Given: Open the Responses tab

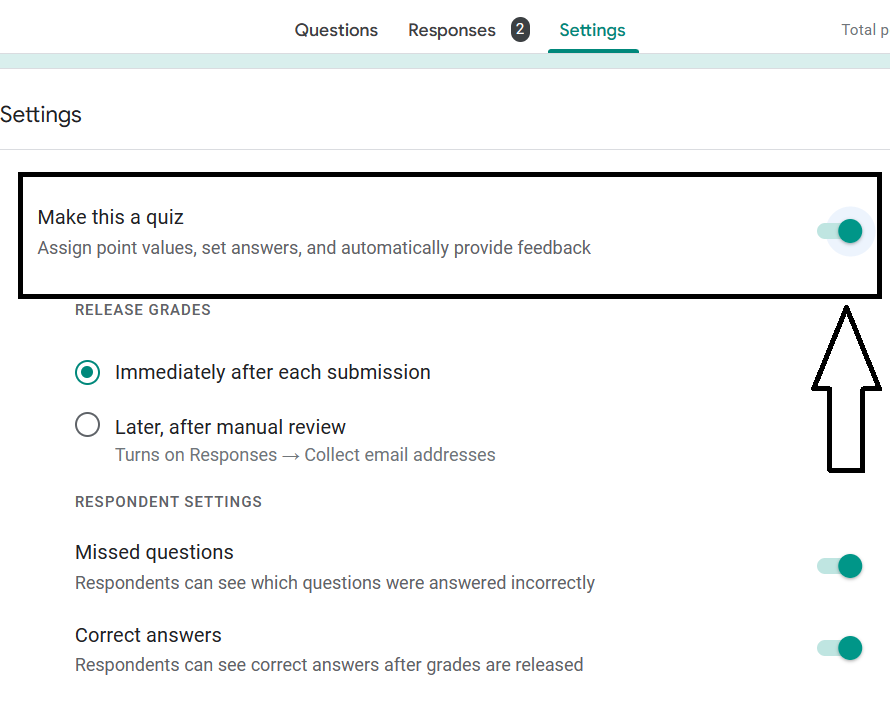Looking at the screenshot, I should pos(451,30).
